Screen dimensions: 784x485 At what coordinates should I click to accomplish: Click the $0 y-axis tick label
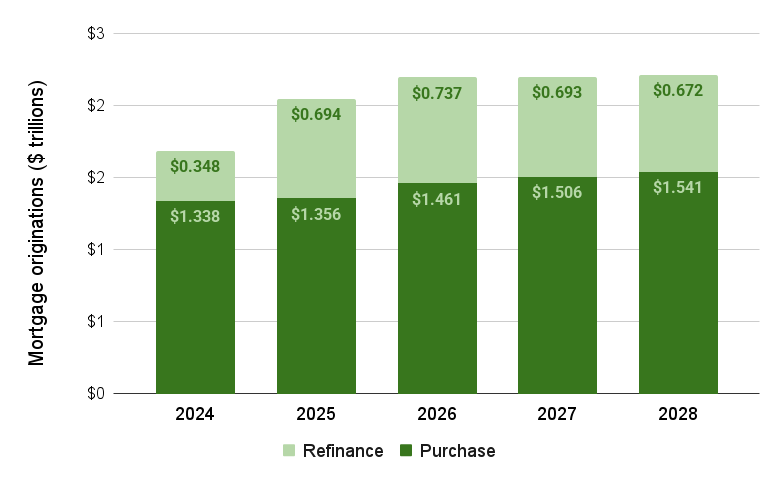tap(97, 393)
